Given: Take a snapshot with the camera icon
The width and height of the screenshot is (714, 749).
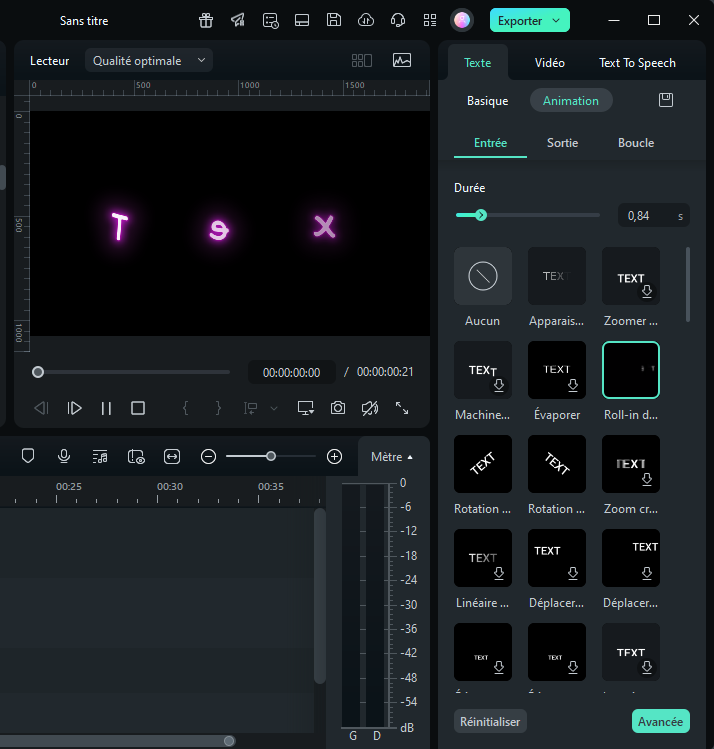Looking at the screenshot, I should tap(338, 408).
